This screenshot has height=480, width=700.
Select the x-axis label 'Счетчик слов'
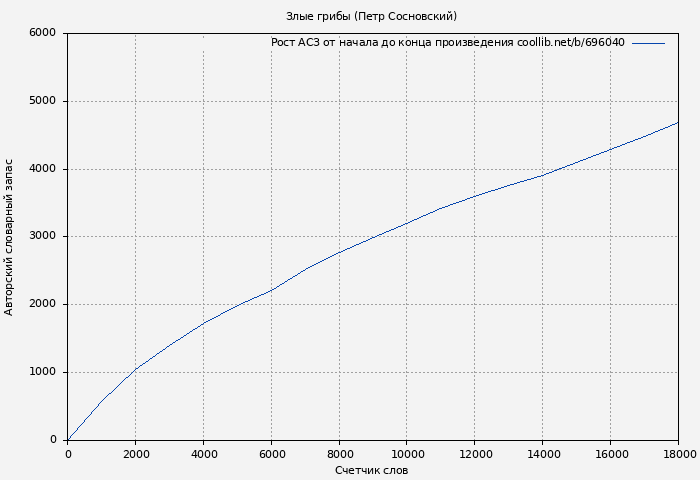click(x=371, y=470)
